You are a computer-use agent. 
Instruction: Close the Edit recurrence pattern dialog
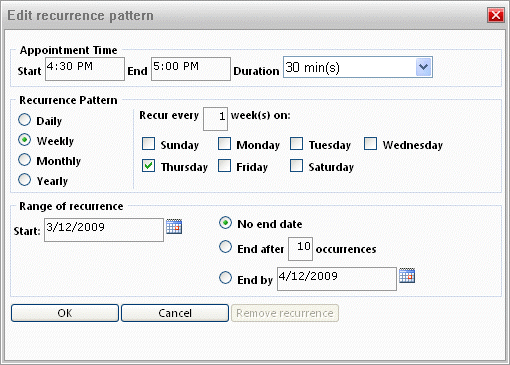click(x=496, y=15)
